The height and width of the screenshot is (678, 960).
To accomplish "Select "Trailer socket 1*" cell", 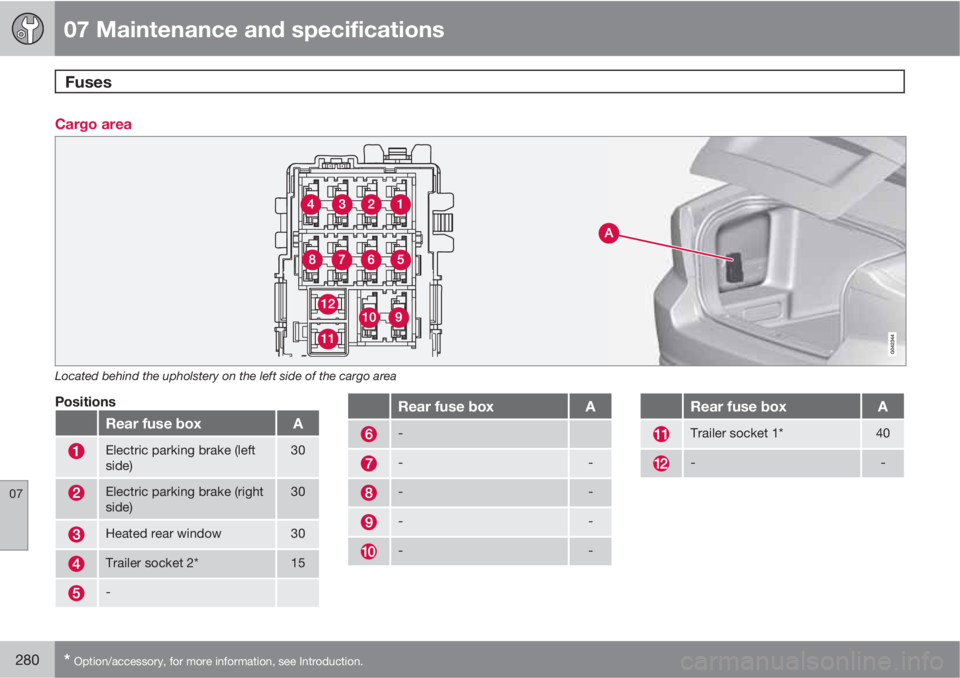I will [771, 434].
